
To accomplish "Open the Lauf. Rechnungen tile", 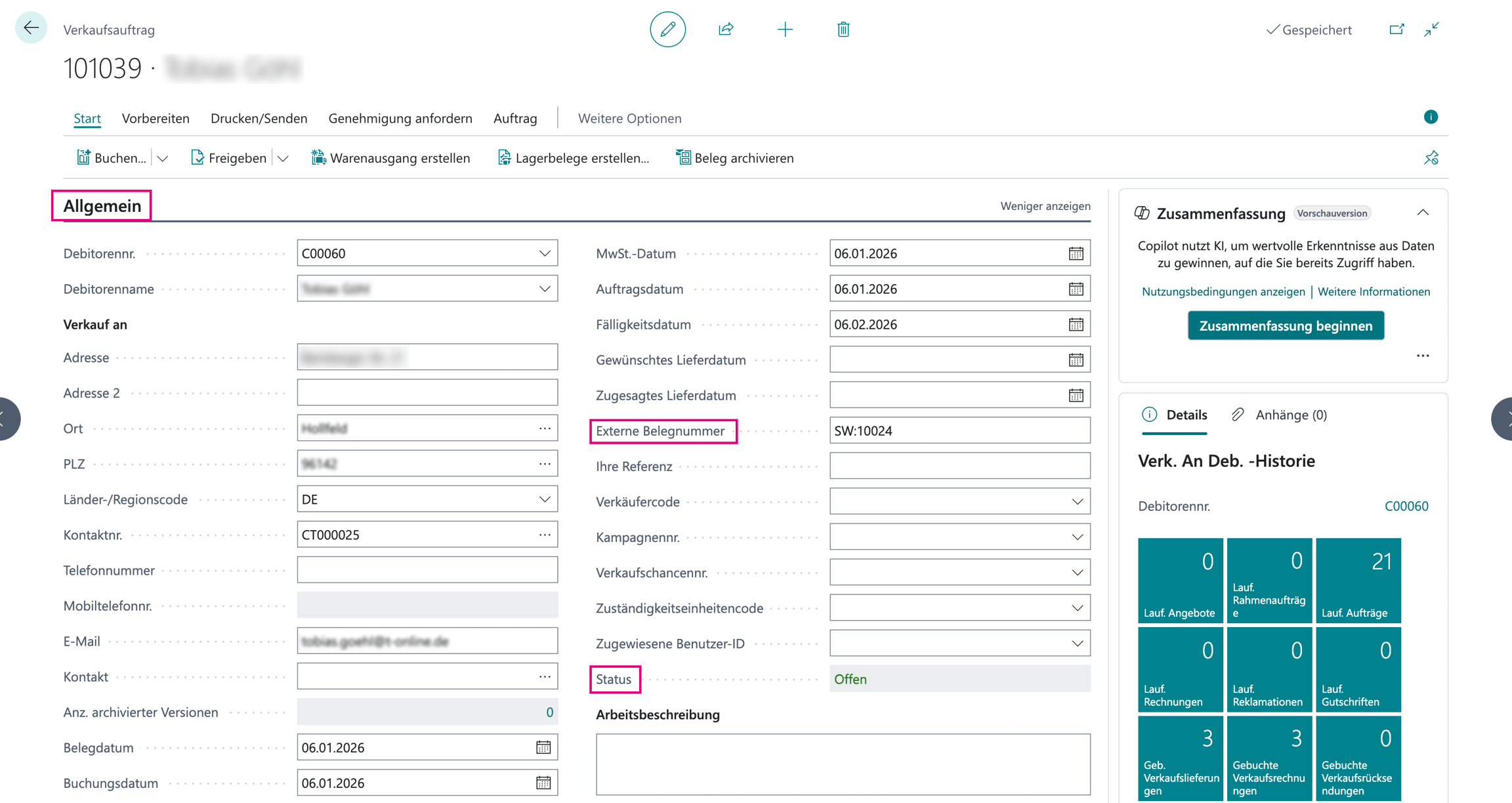I will click(x=1181, y=669).
